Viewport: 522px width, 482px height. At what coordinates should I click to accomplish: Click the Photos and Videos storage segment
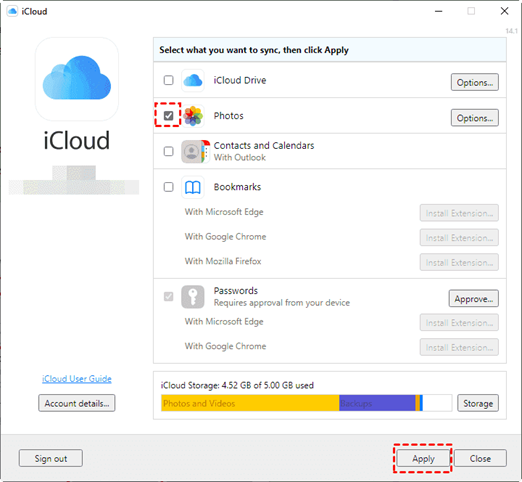click(x=250, y=403)
